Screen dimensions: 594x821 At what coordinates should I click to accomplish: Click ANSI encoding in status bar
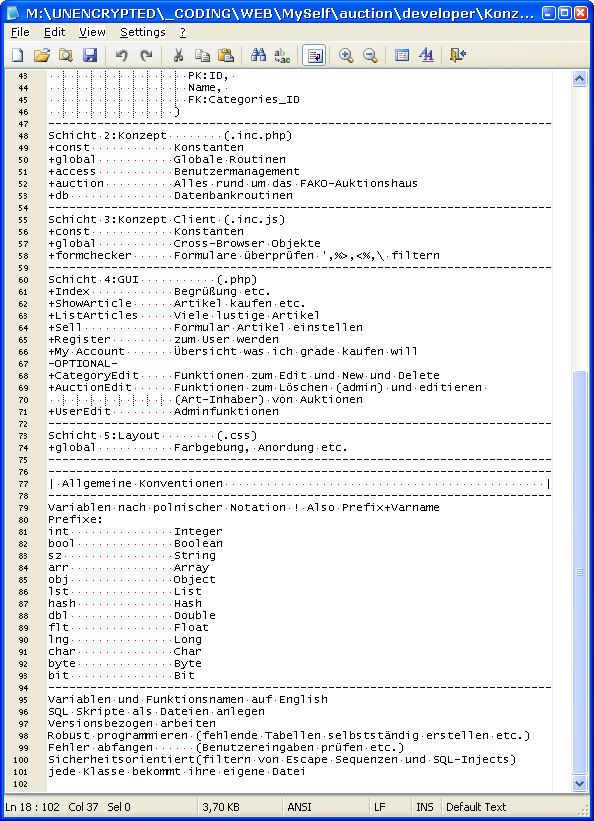point(299,807)
